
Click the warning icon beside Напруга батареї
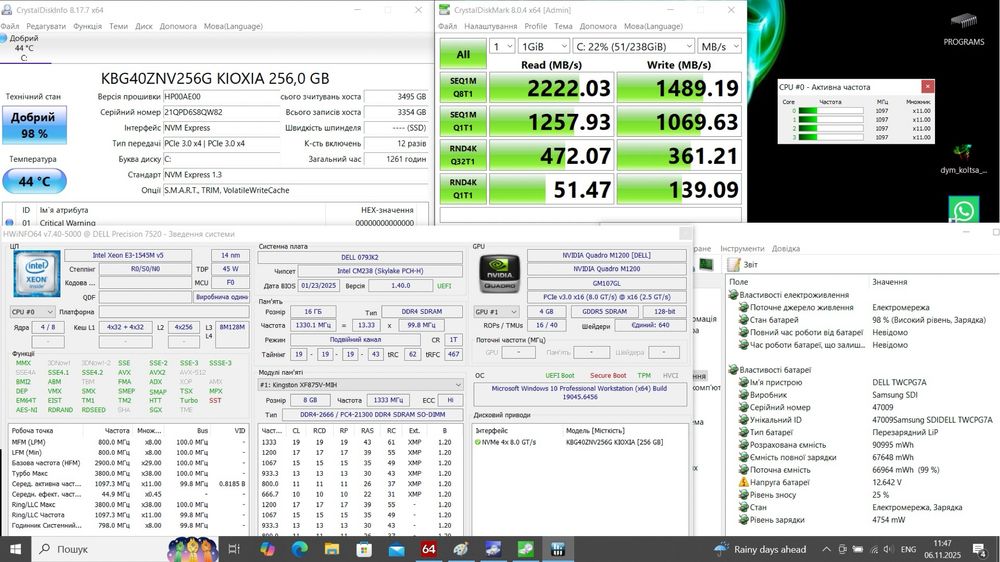coord(744,482)
